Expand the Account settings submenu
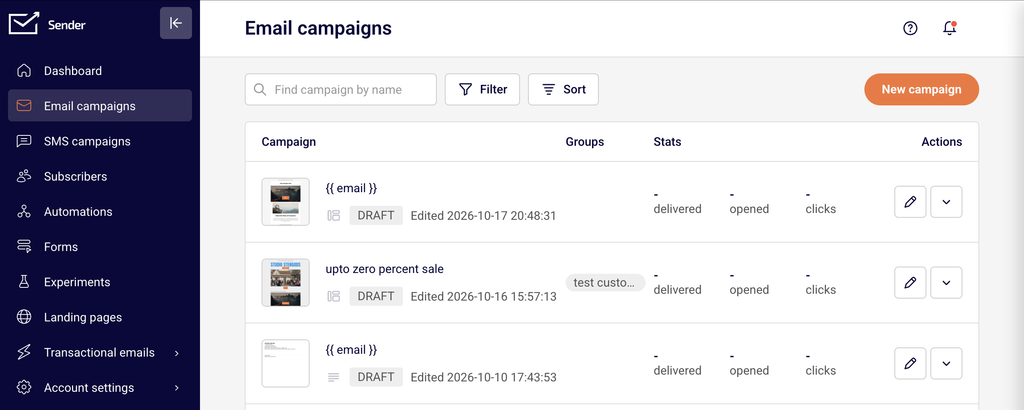 (177, 388)
